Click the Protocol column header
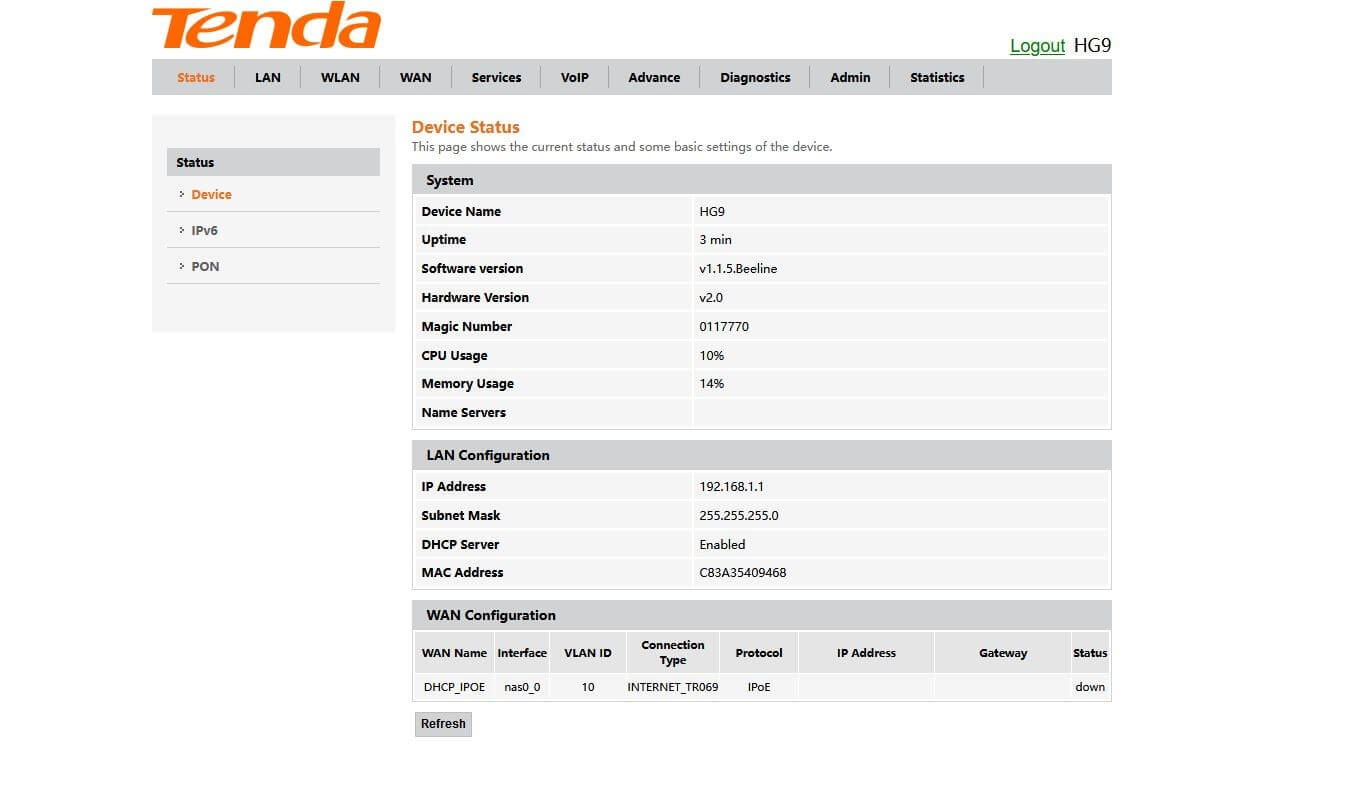 (759, 653)
